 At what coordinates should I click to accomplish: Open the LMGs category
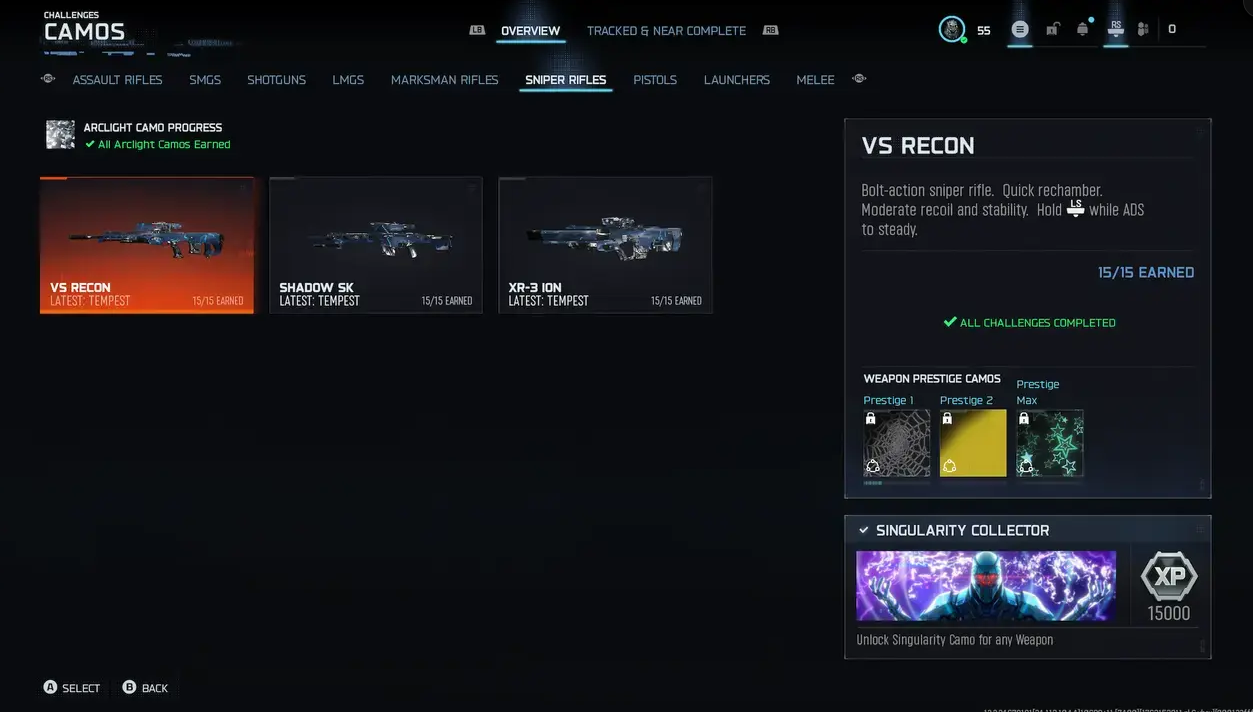[348, 80]
